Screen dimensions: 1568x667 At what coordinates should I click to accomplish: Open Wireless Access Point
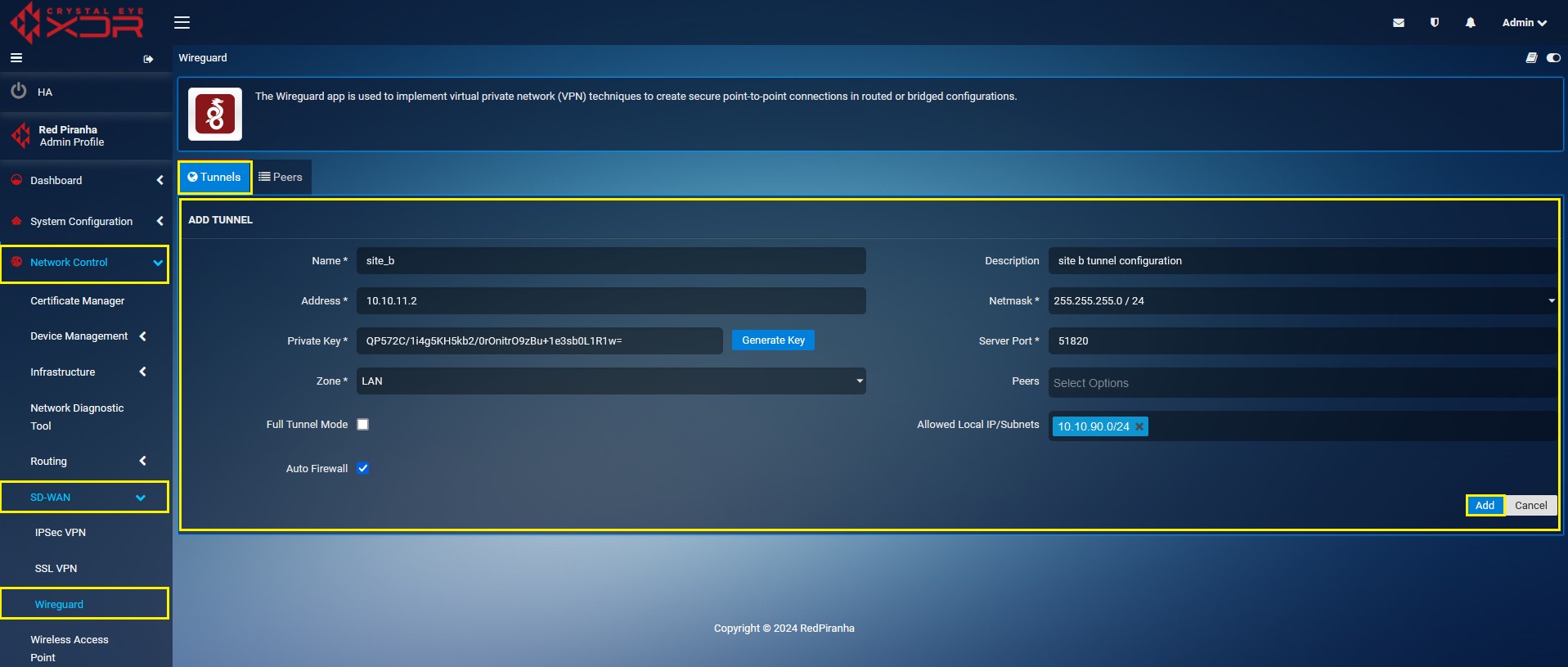70,648
